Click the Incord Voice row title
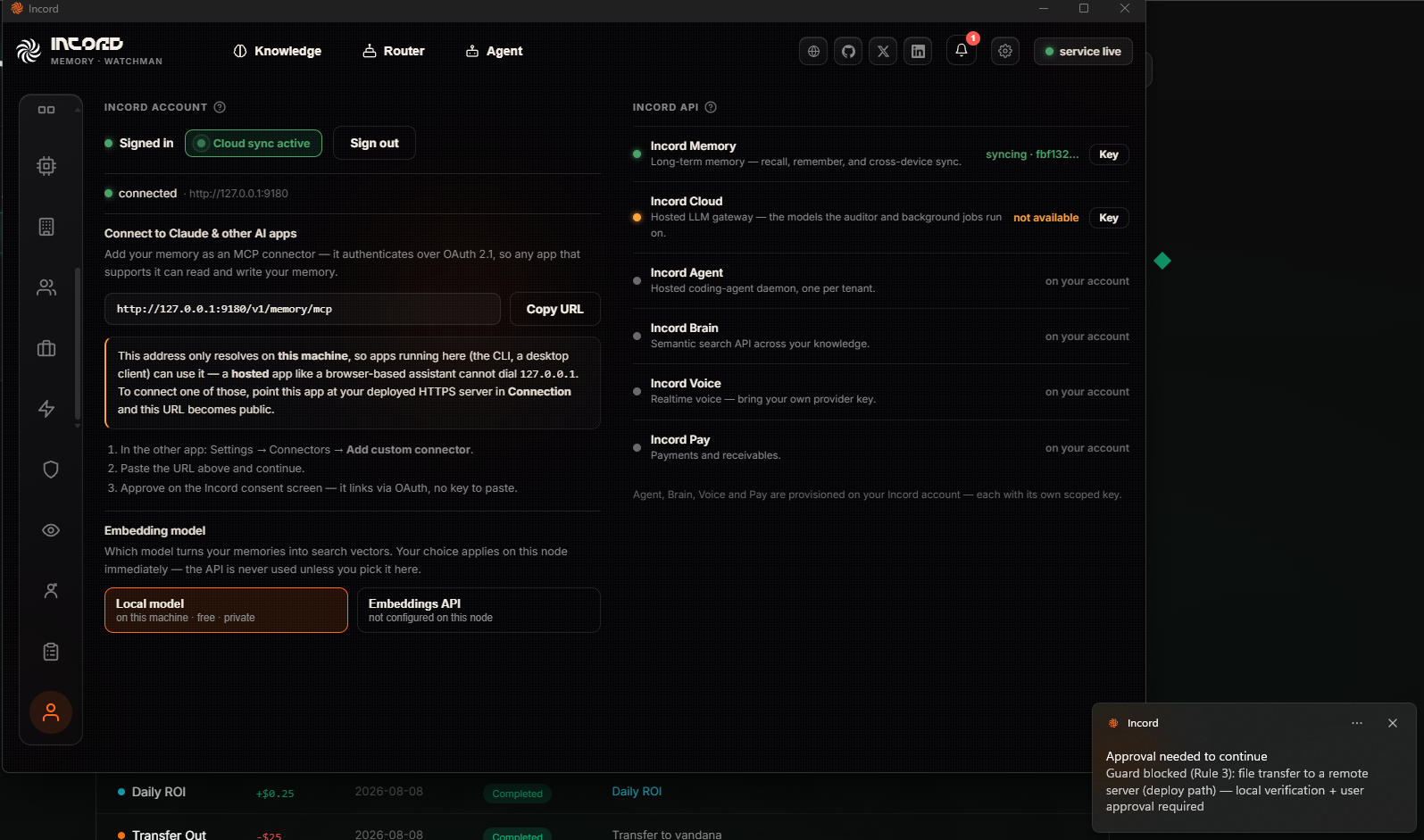The height and width of the screenshot is (840, 1424). 686,383
